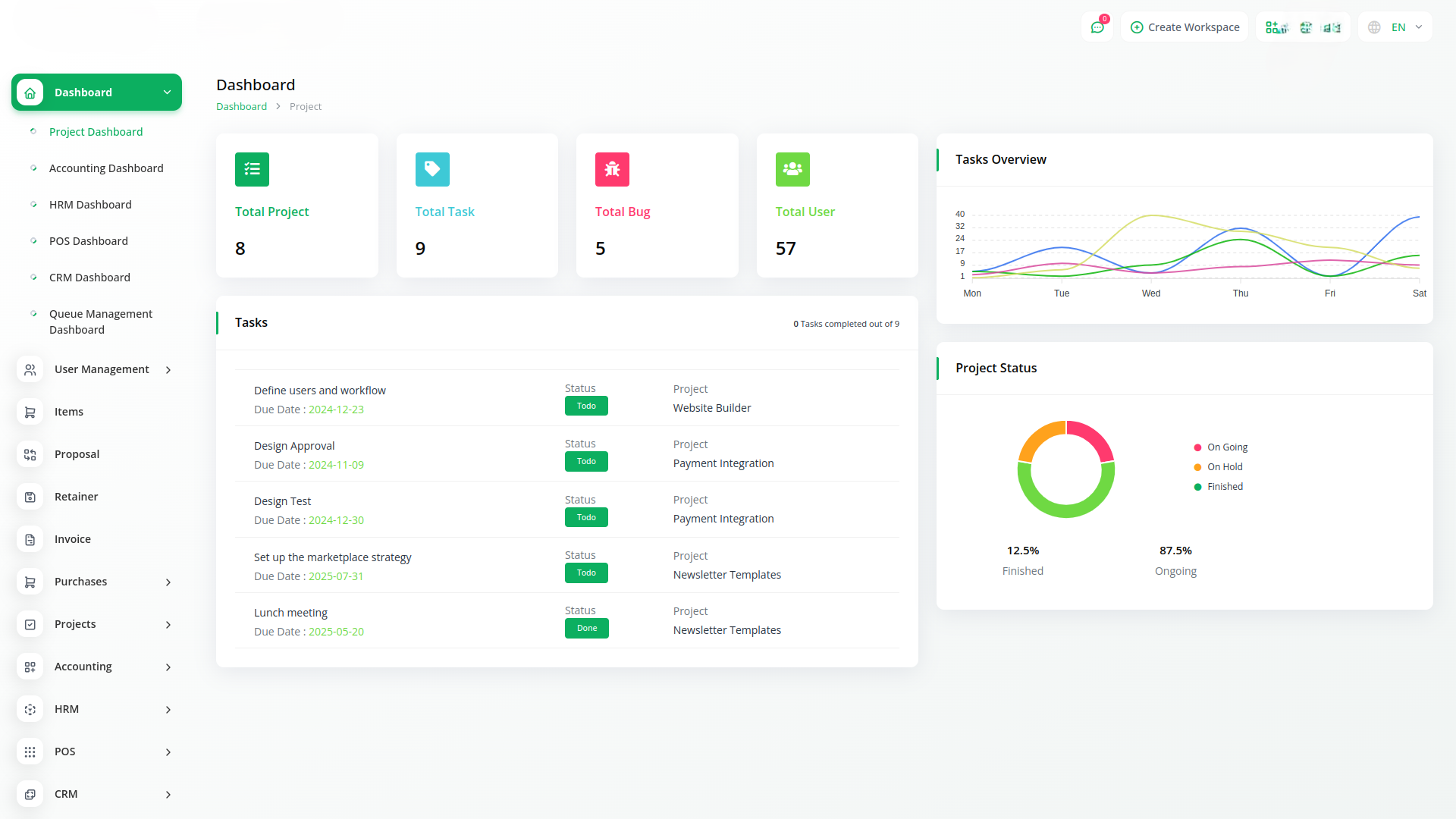Open HRM Dashboard from the submenu
Image resolution: width=1456 pixels, height=819 pixels.
coord(90,205)
